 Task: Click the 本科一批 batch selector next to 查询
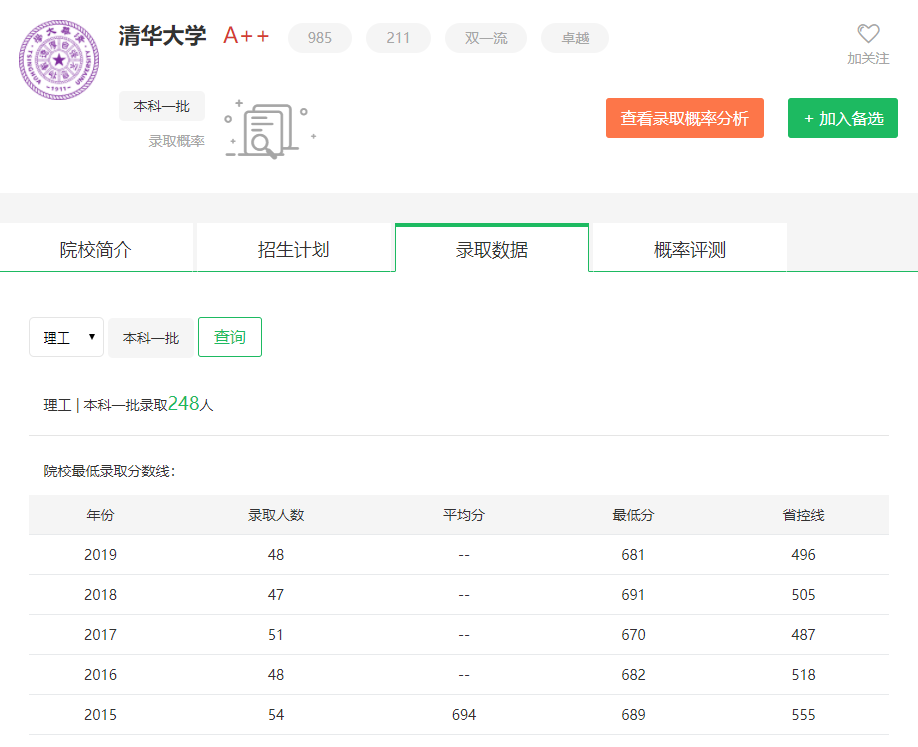[151, 338]
